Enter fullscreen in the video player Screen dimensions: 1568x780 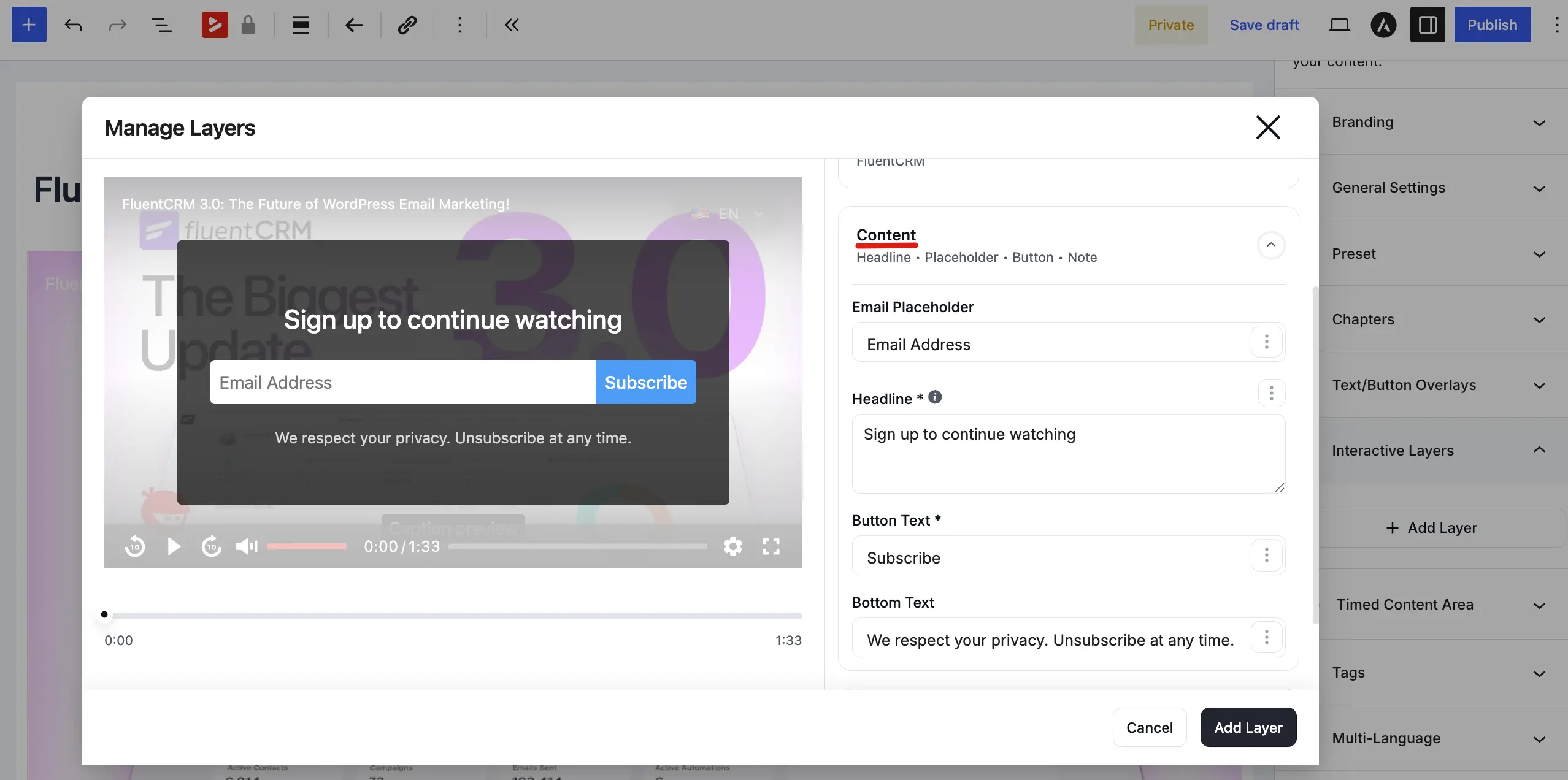771,546
